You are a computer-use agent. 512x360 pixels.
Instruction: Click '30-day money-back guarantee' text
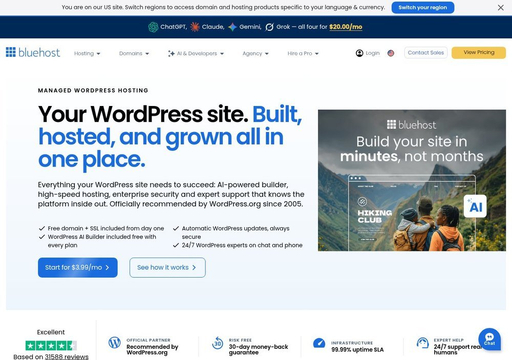(x=258, y=349)
